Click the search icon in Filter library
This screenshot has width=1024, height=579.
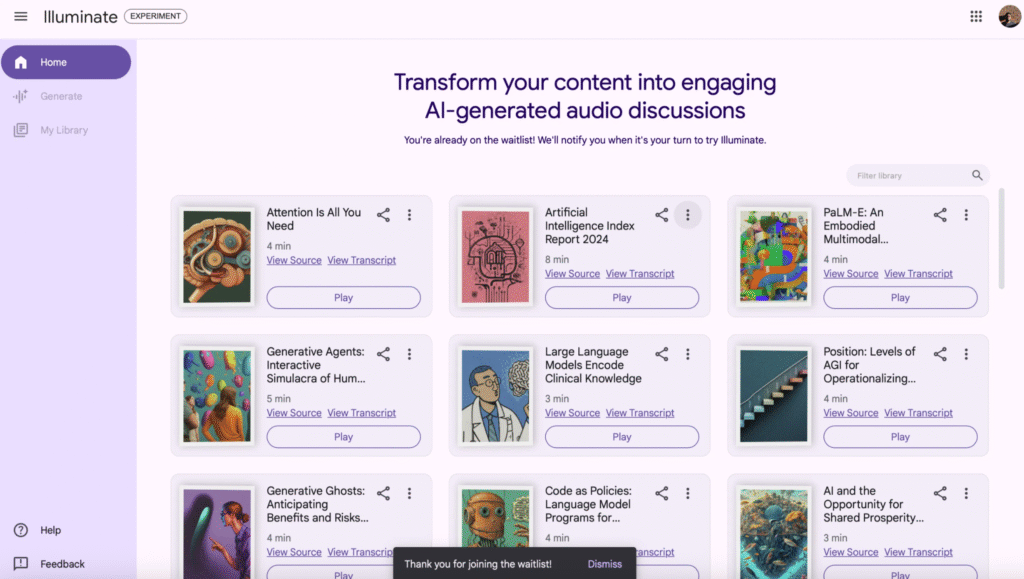[977, 175]
